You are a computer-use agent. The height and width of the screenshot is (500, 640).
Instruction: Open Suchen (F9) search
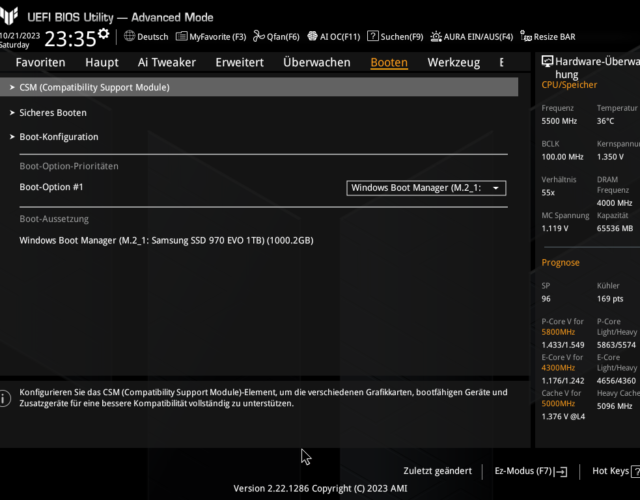[396, 37]
